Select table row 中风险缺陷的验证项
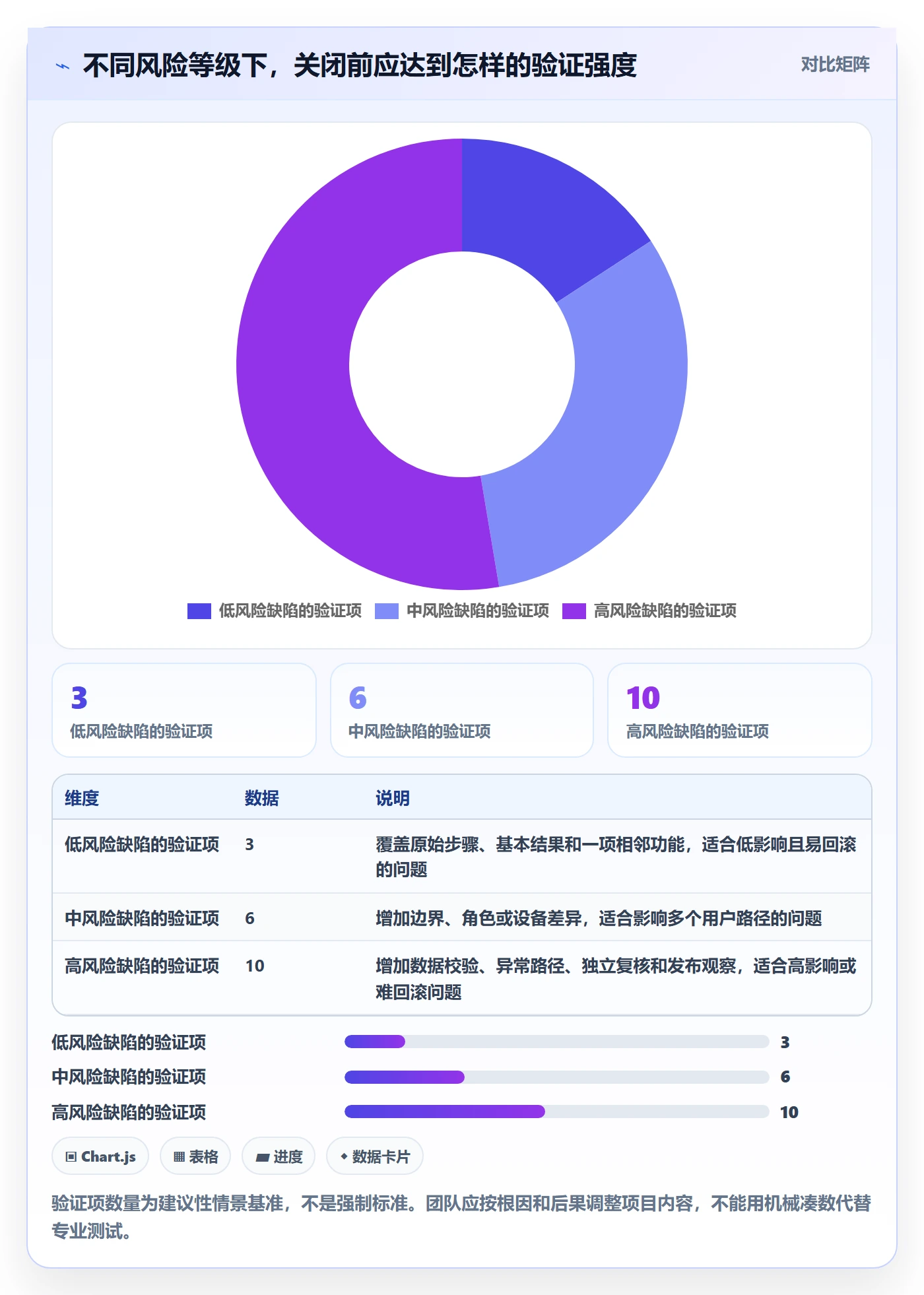Screen dimensions: 924x1295 click(x=462, y=917)
